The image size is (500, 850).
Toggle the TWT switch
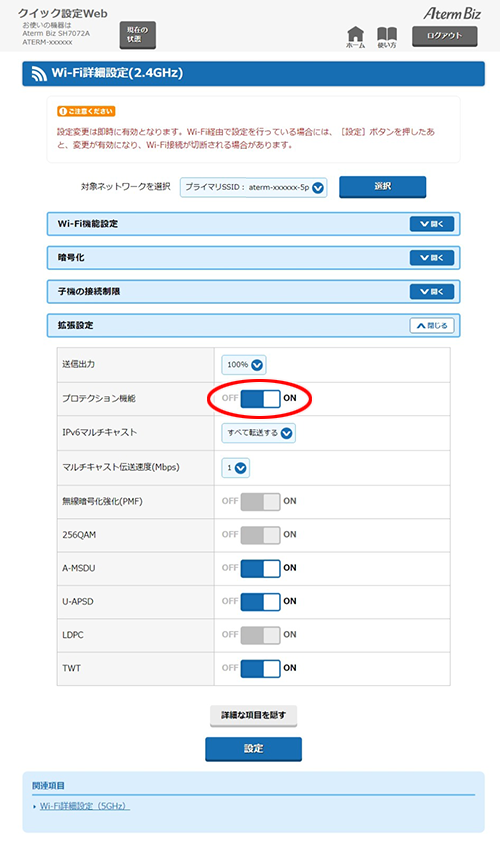[x=260, y=668]
